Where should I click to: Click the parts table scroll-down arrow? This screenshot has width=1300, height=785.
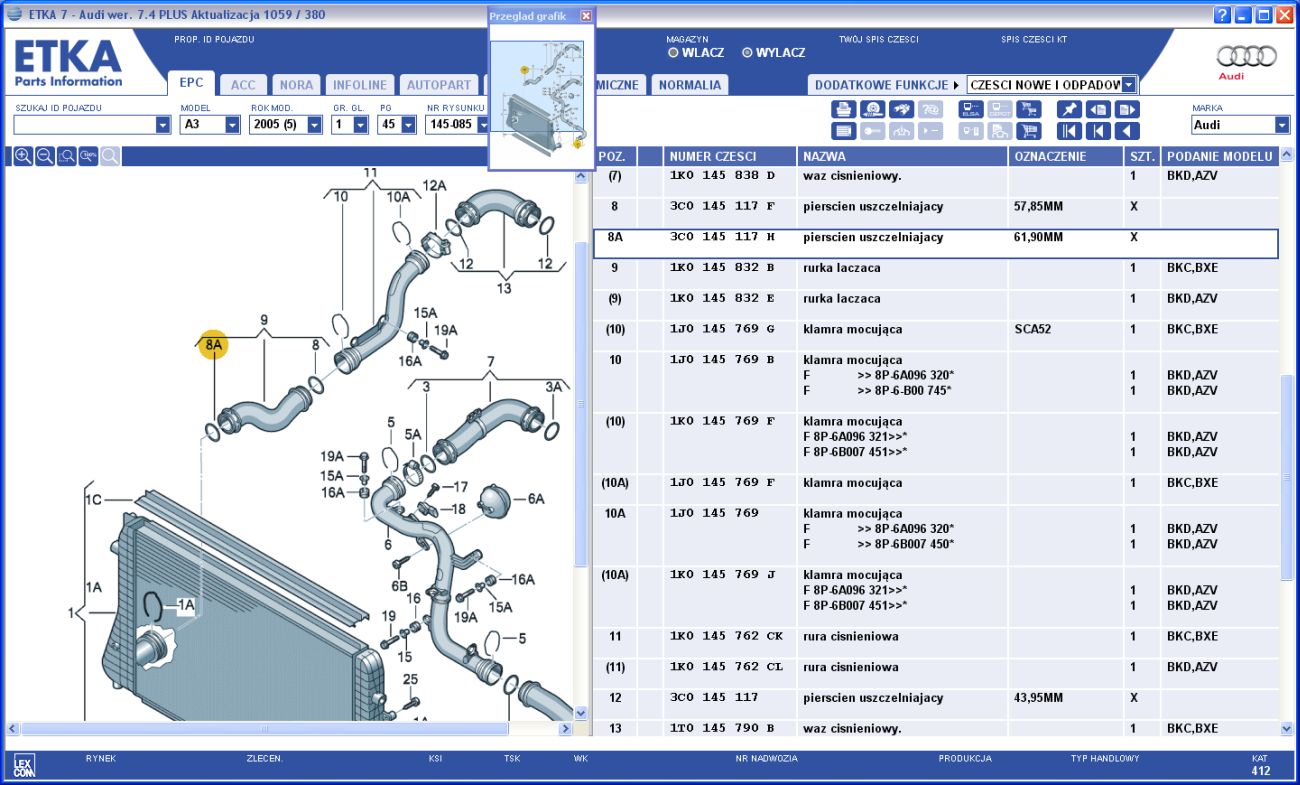coord(1286,728)
